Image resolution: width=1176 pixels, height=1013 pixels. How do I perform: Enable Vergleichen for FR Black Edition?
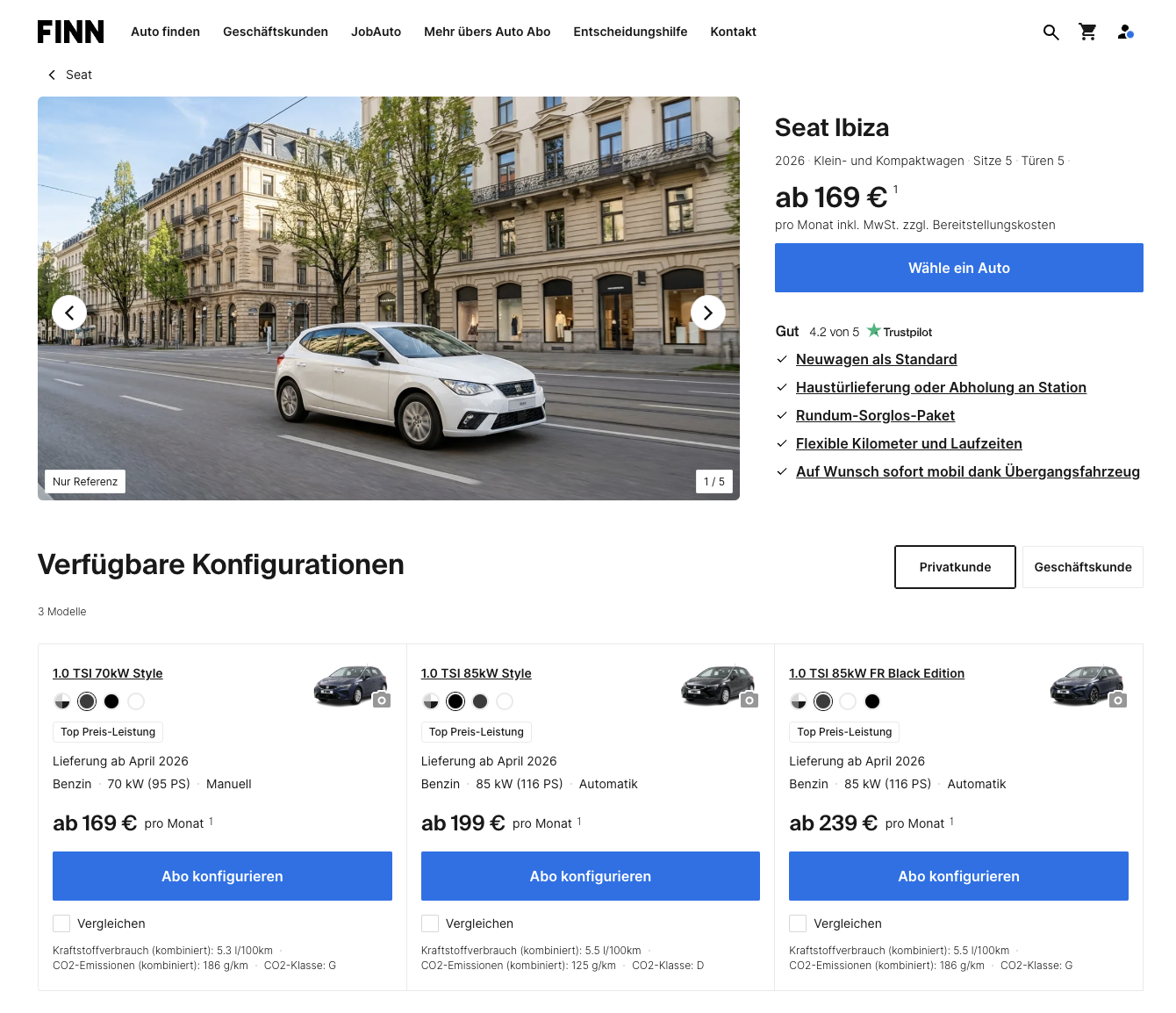pos(798,923)
